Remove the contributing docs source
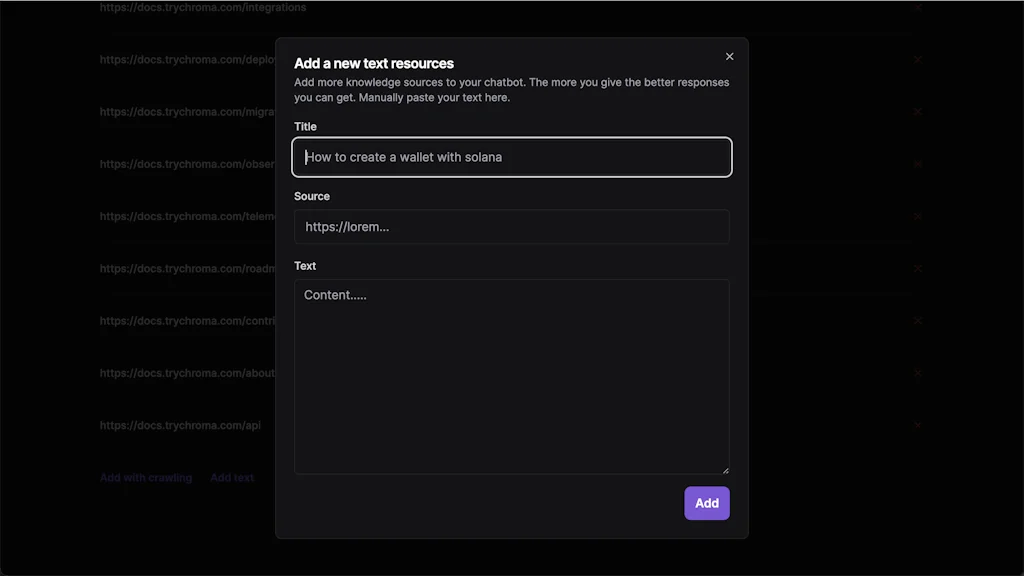Screen dimensions: 1024x576 pos(918,320)
